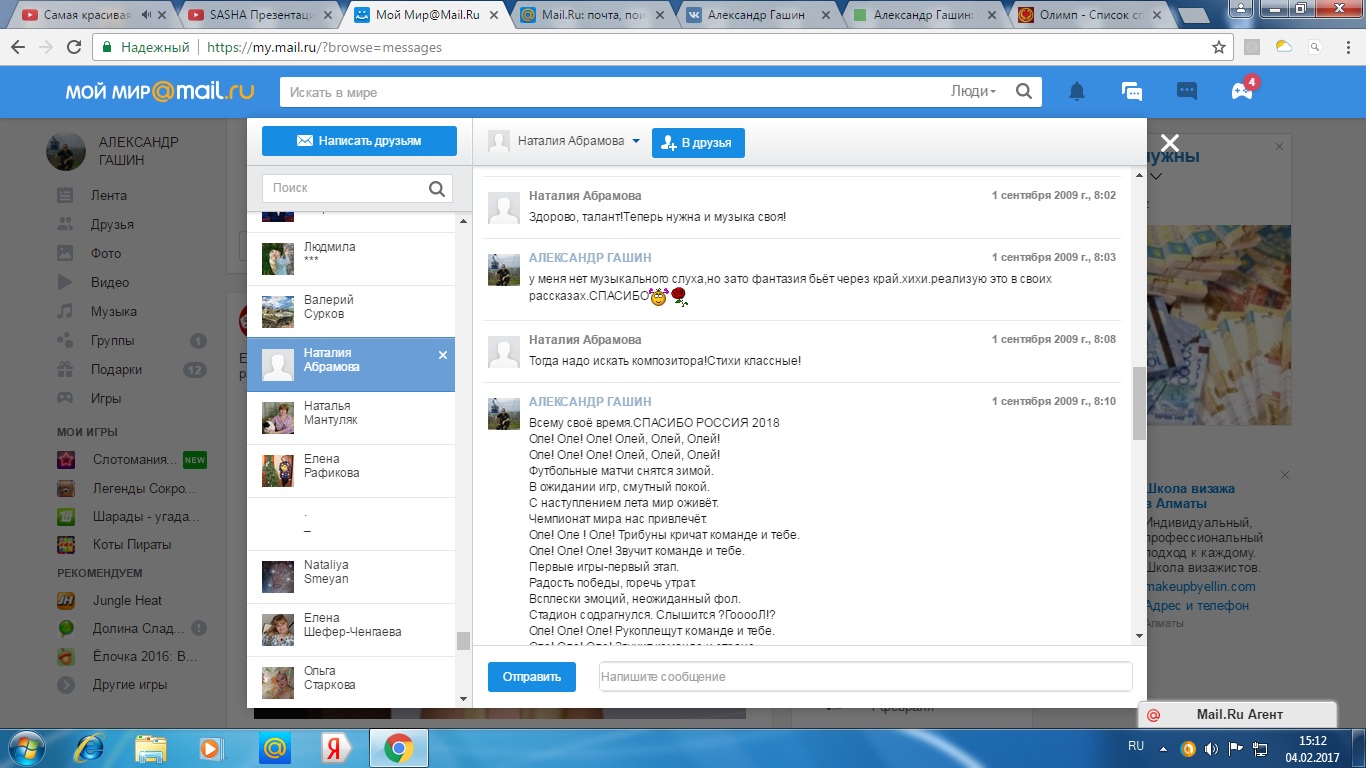The image size is (1366, 768).
Task: Open the Лента sidebar item
Action: 108,195
